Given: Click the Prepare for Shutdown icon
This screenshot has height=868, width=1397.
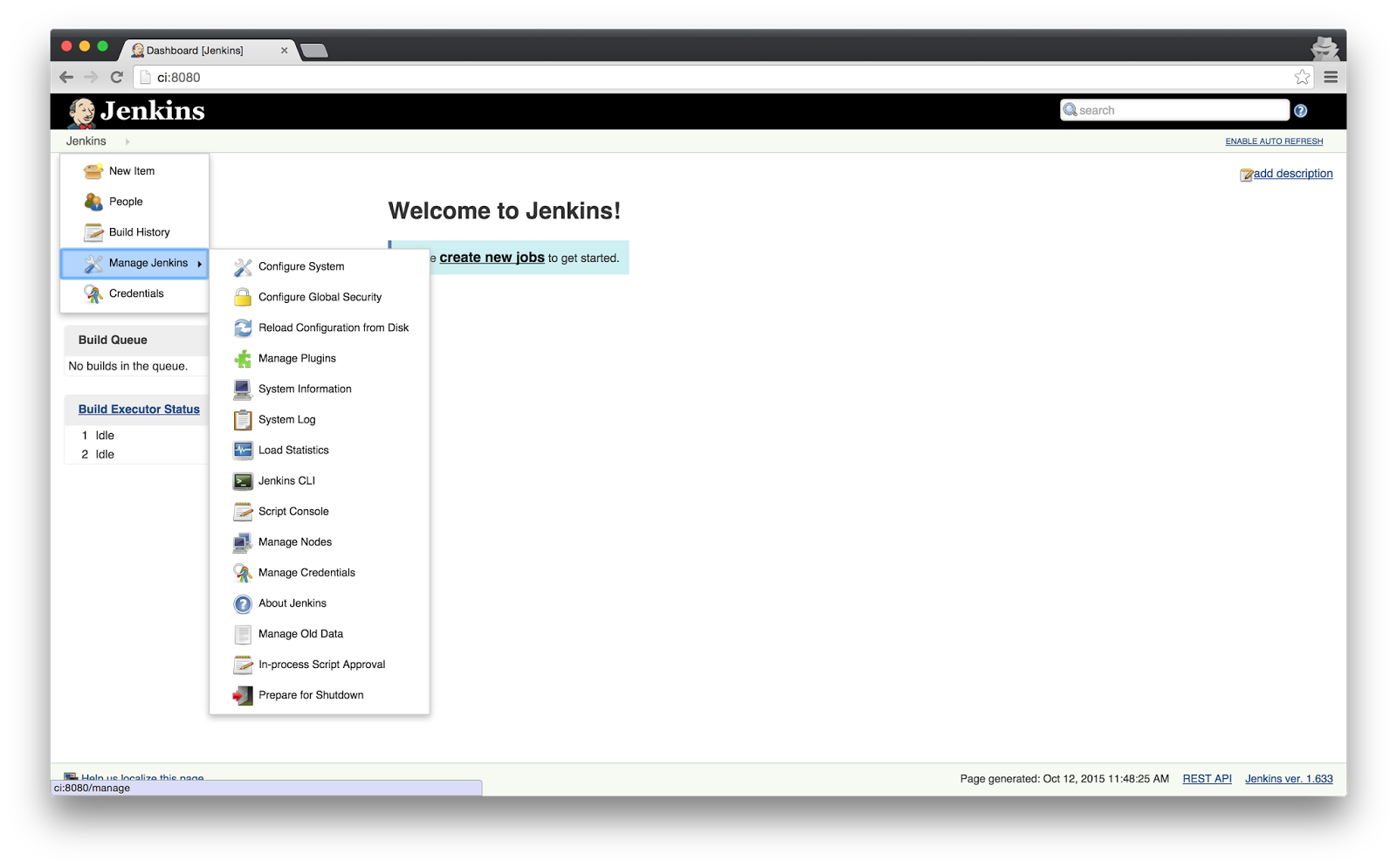Looking at the screenshot, I should coord(243,695).
